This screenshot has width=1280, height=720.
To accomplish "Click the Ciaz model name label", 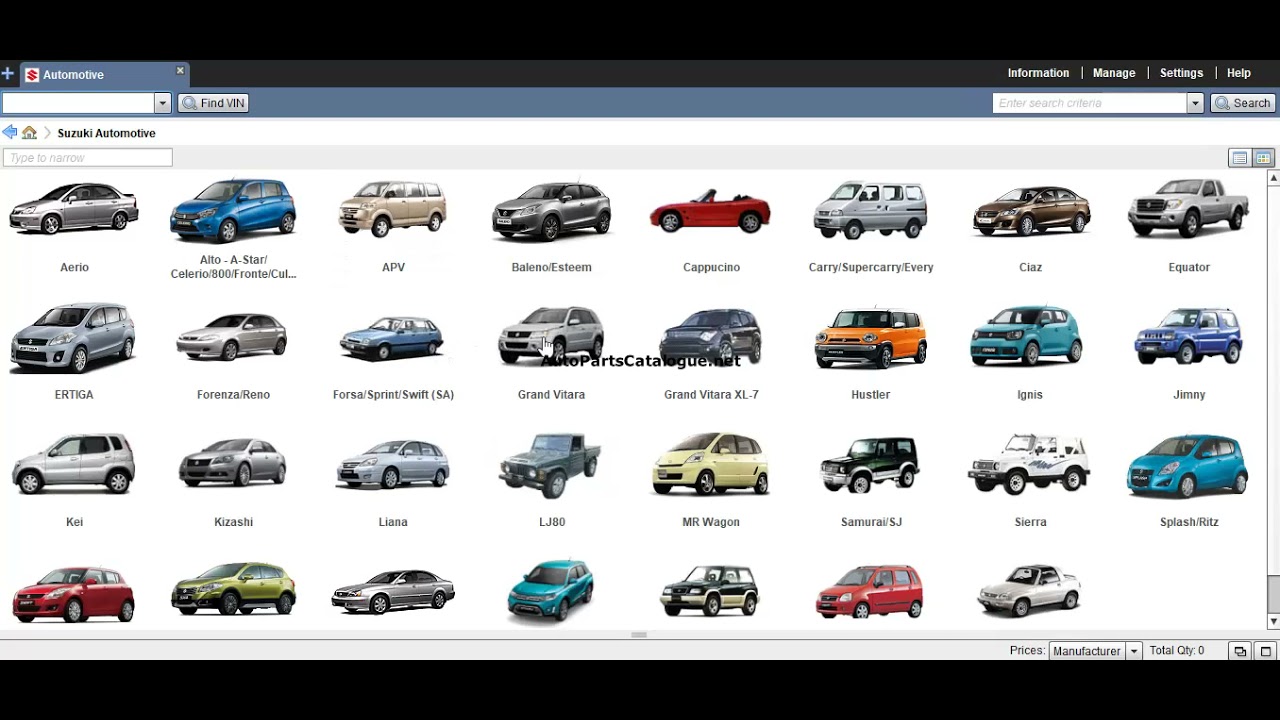I will [x=1030, y=267].
